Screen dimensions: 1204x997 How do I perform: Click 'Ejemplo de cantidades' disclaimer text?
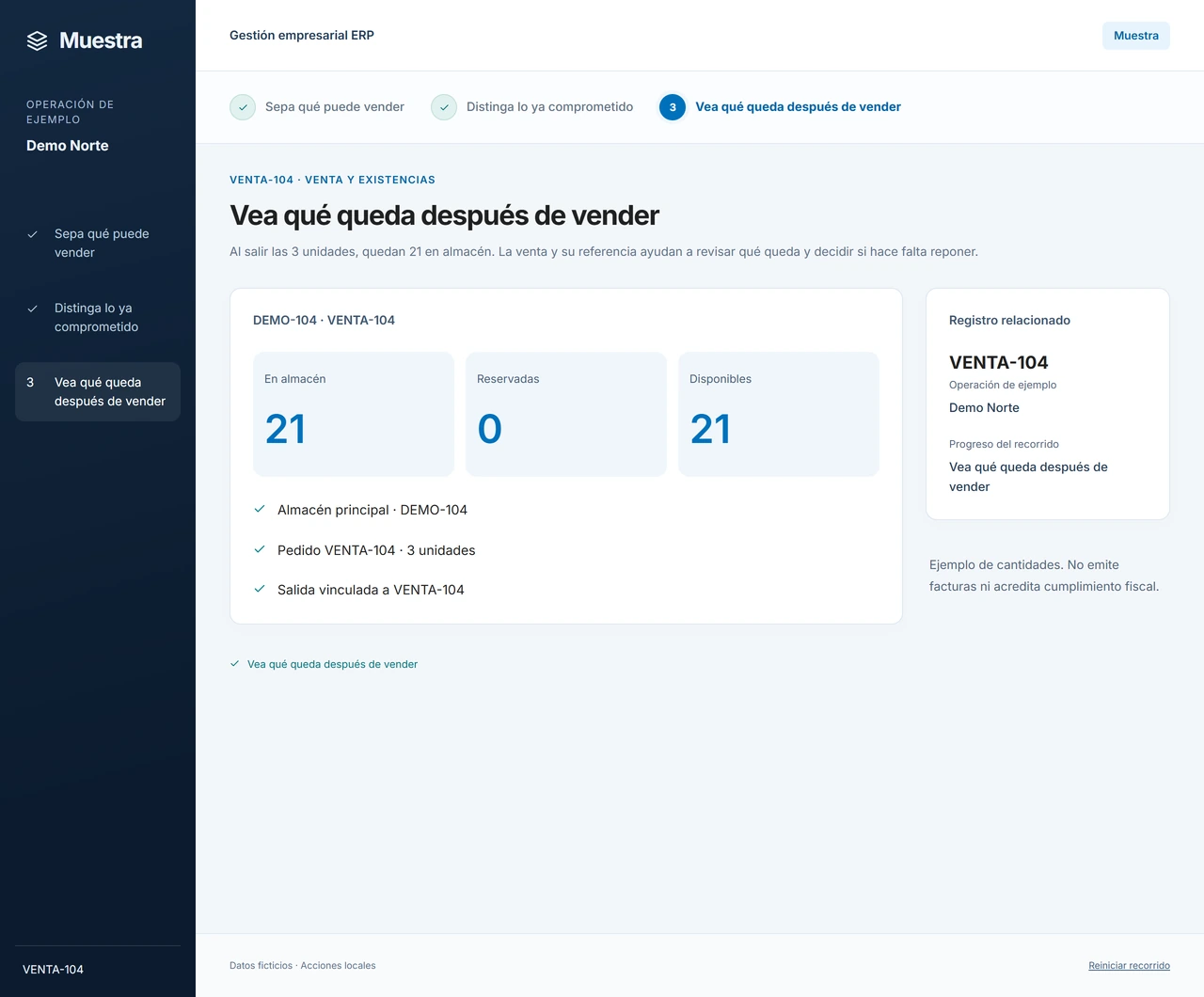click(x=1044, y=576)
